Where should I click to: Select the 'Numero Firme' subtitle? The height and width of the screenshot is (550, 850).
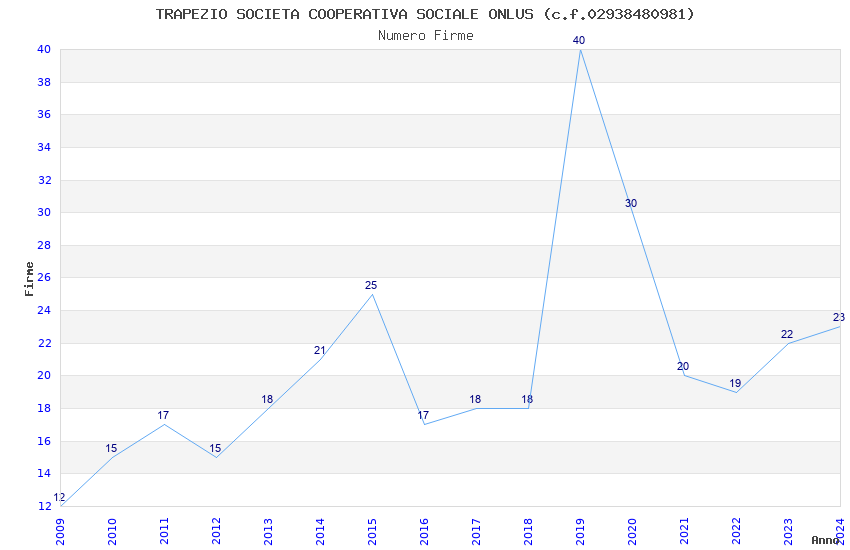pos(426,36)
